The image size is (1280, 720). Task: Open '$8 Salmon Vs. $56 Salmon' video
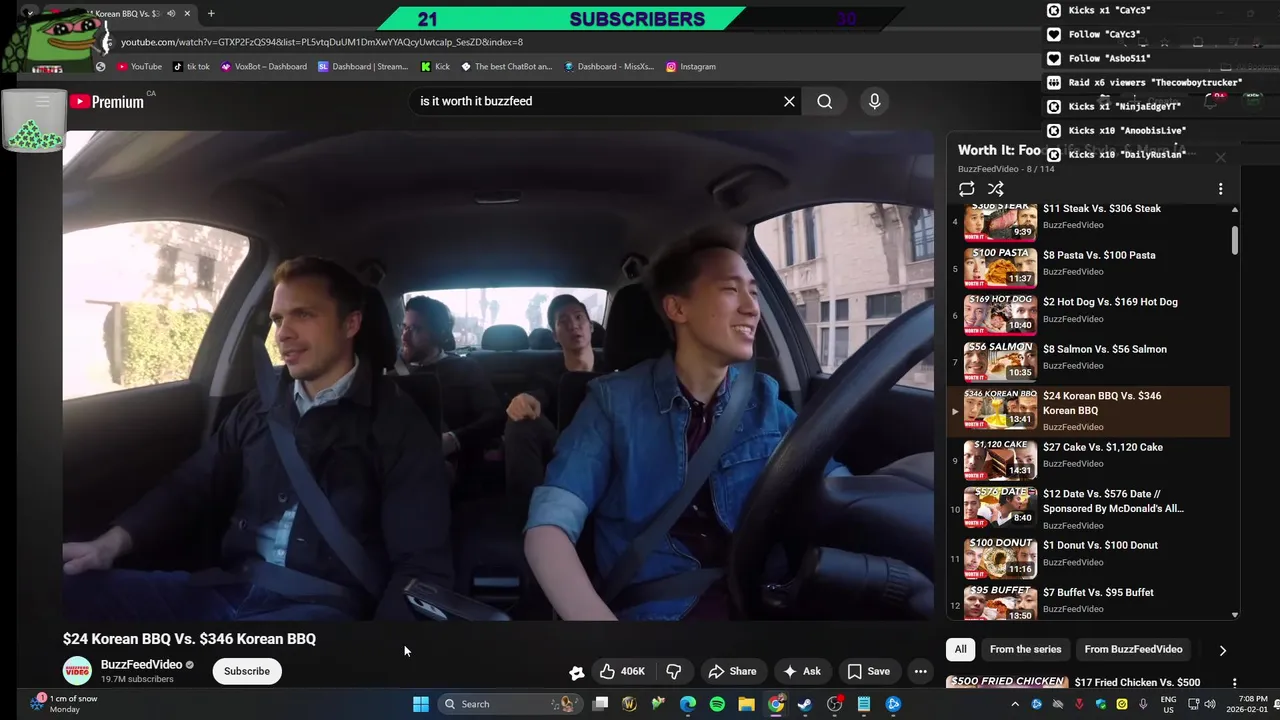1088,361
